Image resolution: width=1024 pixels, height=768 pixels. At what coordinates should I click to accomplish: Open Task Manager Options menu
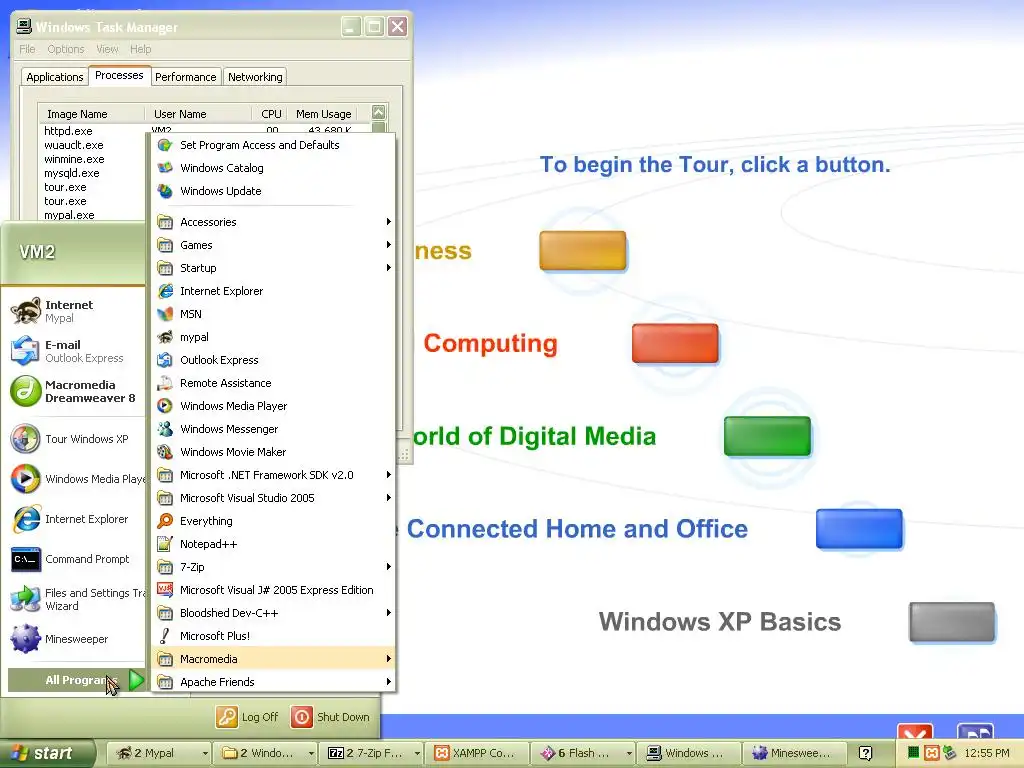coord(65,49)
